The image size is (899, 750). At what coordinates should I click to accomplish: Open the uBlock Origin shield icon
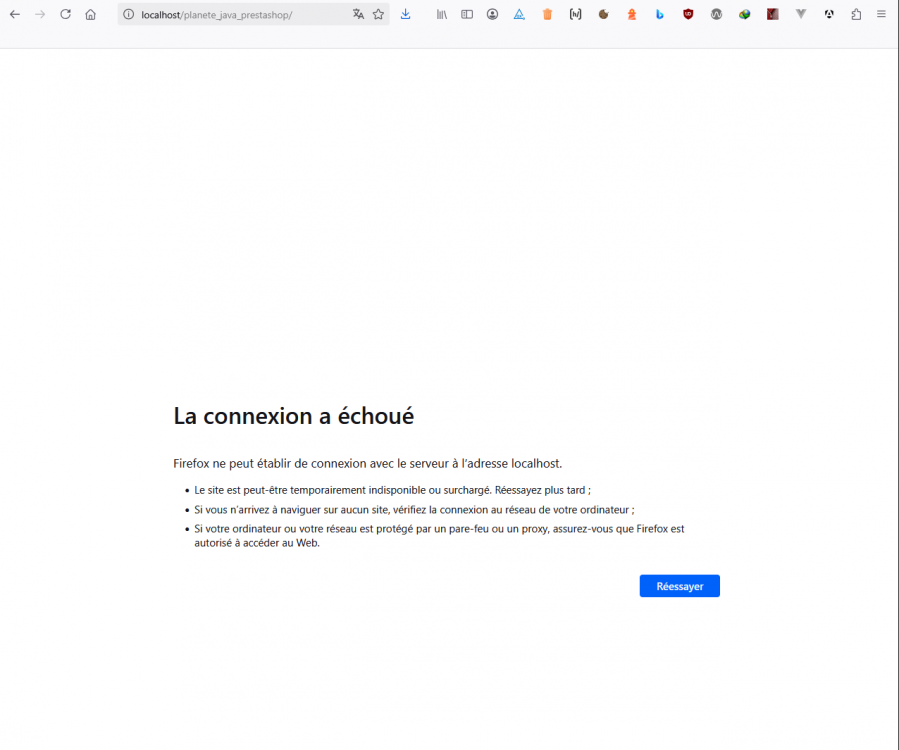[688, 14]
